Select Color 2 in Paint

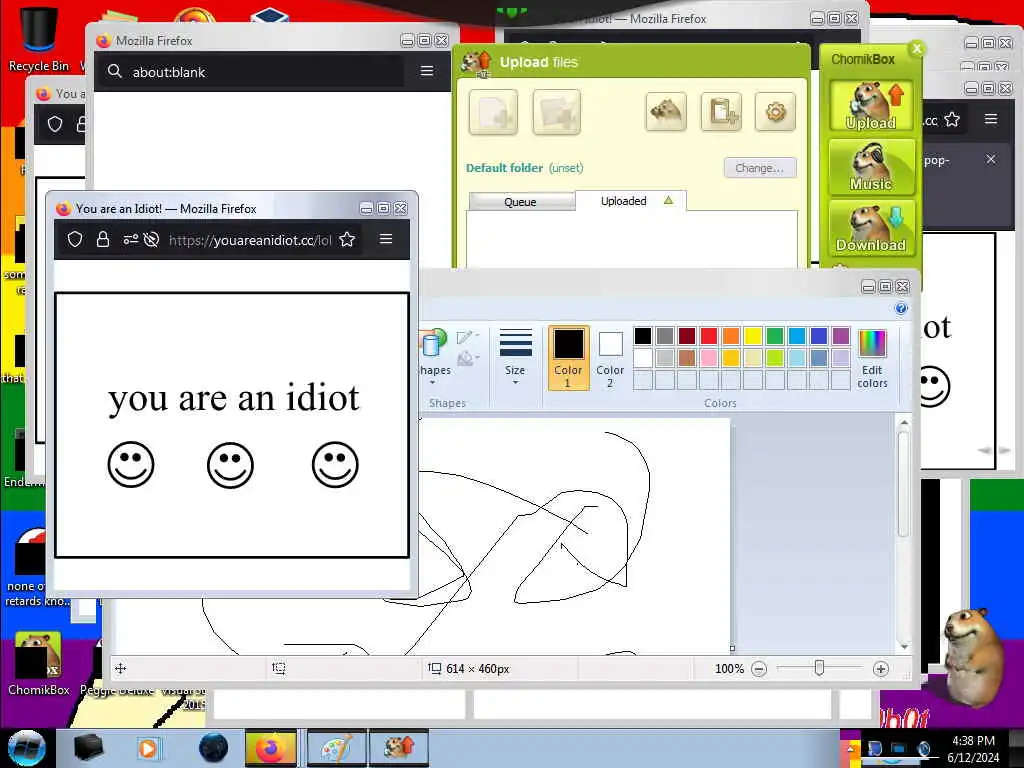pyautogui.click(x=610, y=358)
